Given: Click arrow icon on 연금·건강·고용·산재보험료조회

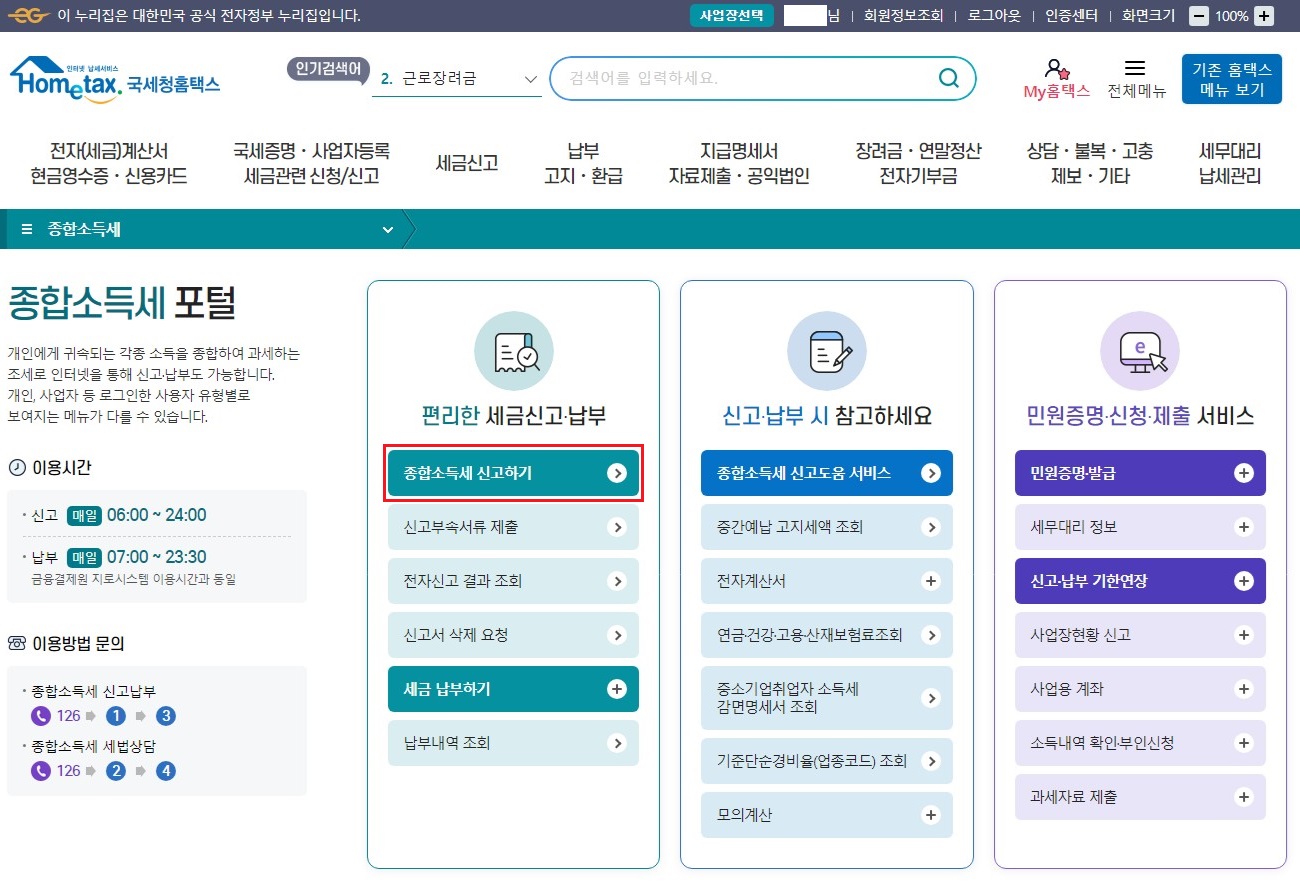Looking at the screenshot, I should pyautogui.click(x=931, y=635).
